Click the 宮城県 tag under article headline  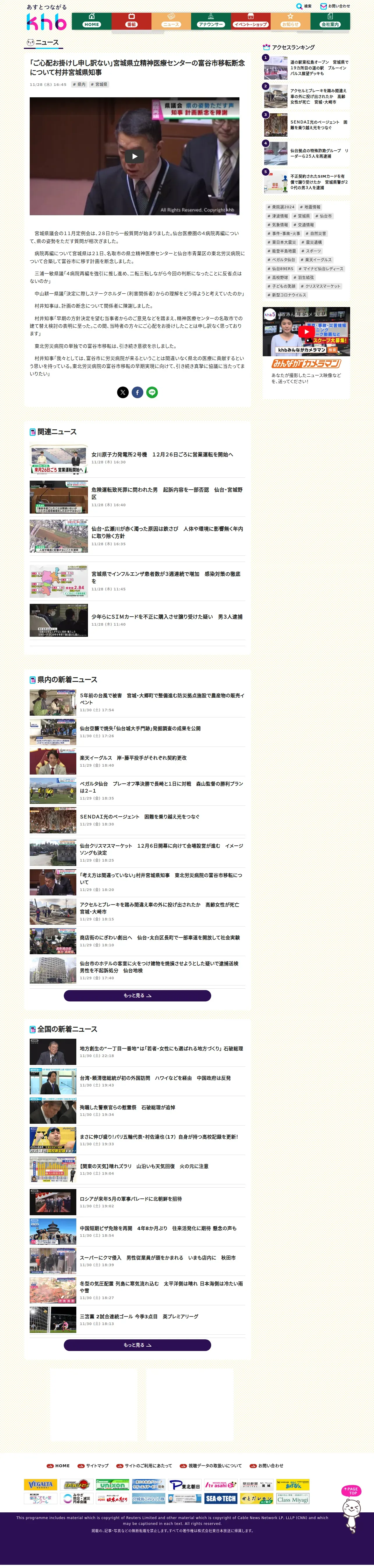(99, 84)
